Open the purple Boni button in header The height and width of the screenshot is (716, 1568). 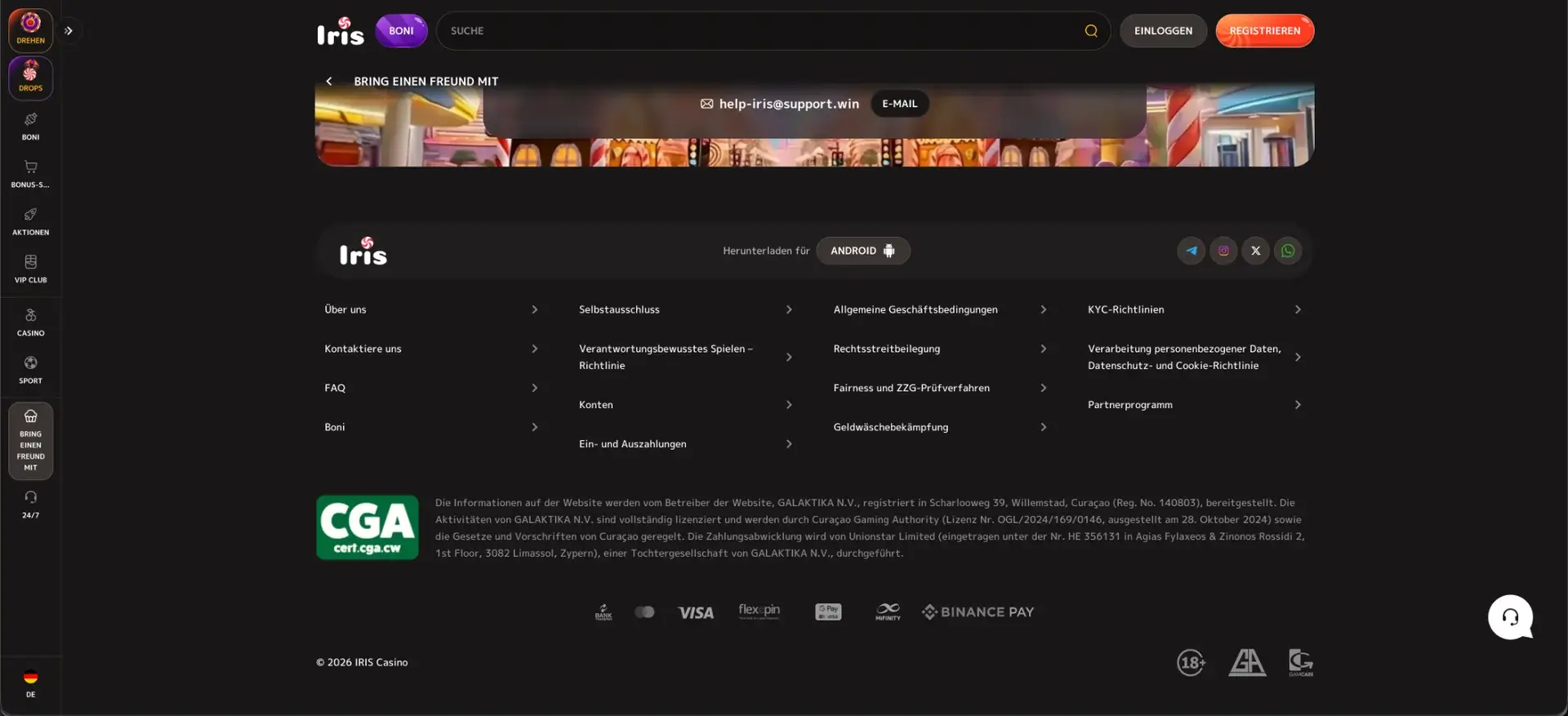point(401,31)
